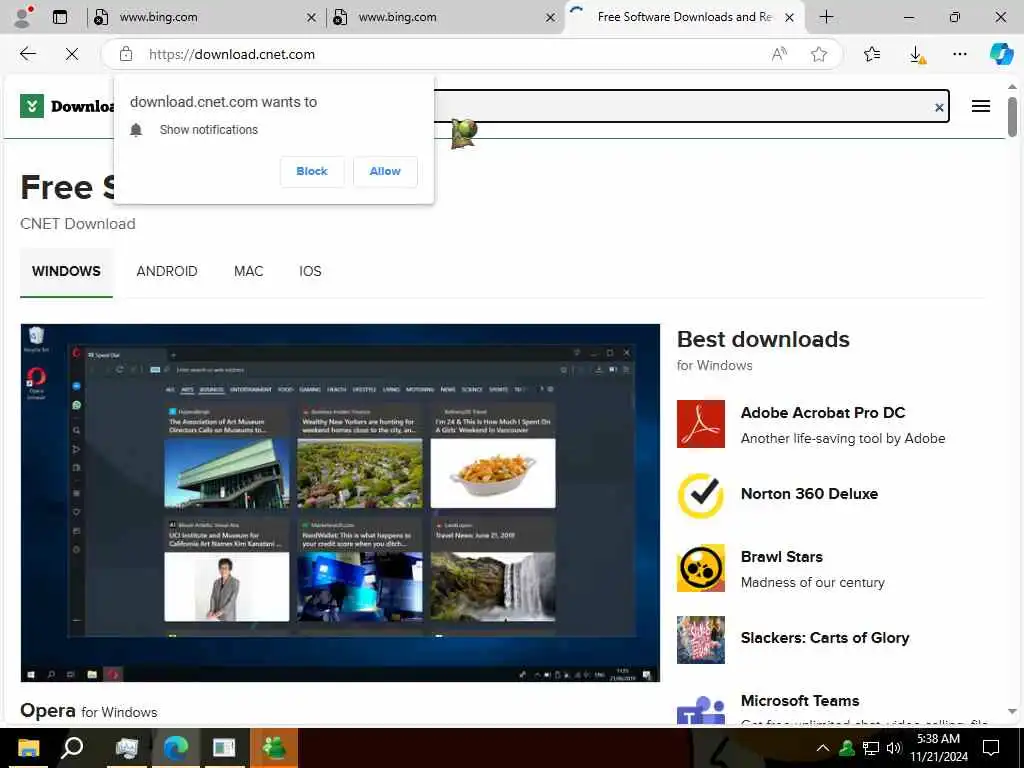Select the WINDOWS platform tab
The width and height of the screenshot is (1024, 768).
66,271
